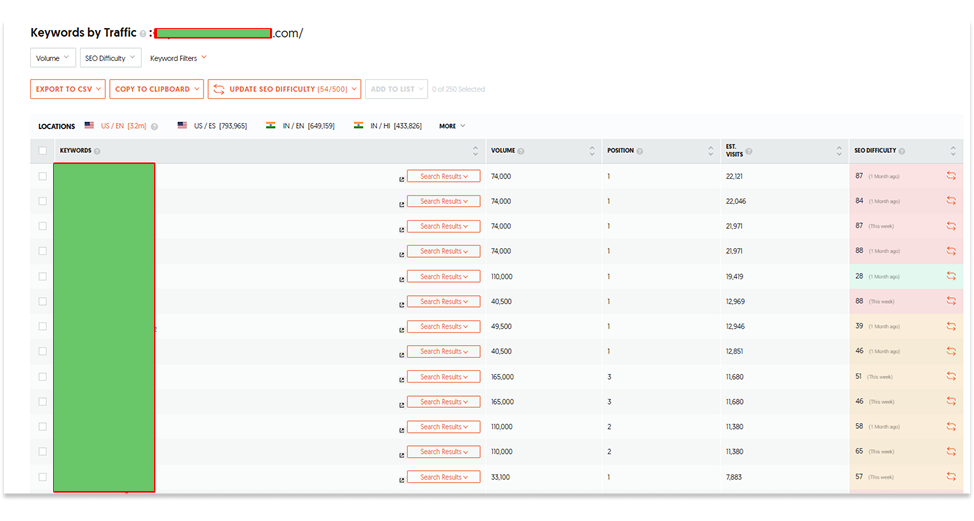Image resolution: width=974 pixels, height=521 pixels.
Task: Open external link icon in 22,046 visits row
Action: (401, 204)
